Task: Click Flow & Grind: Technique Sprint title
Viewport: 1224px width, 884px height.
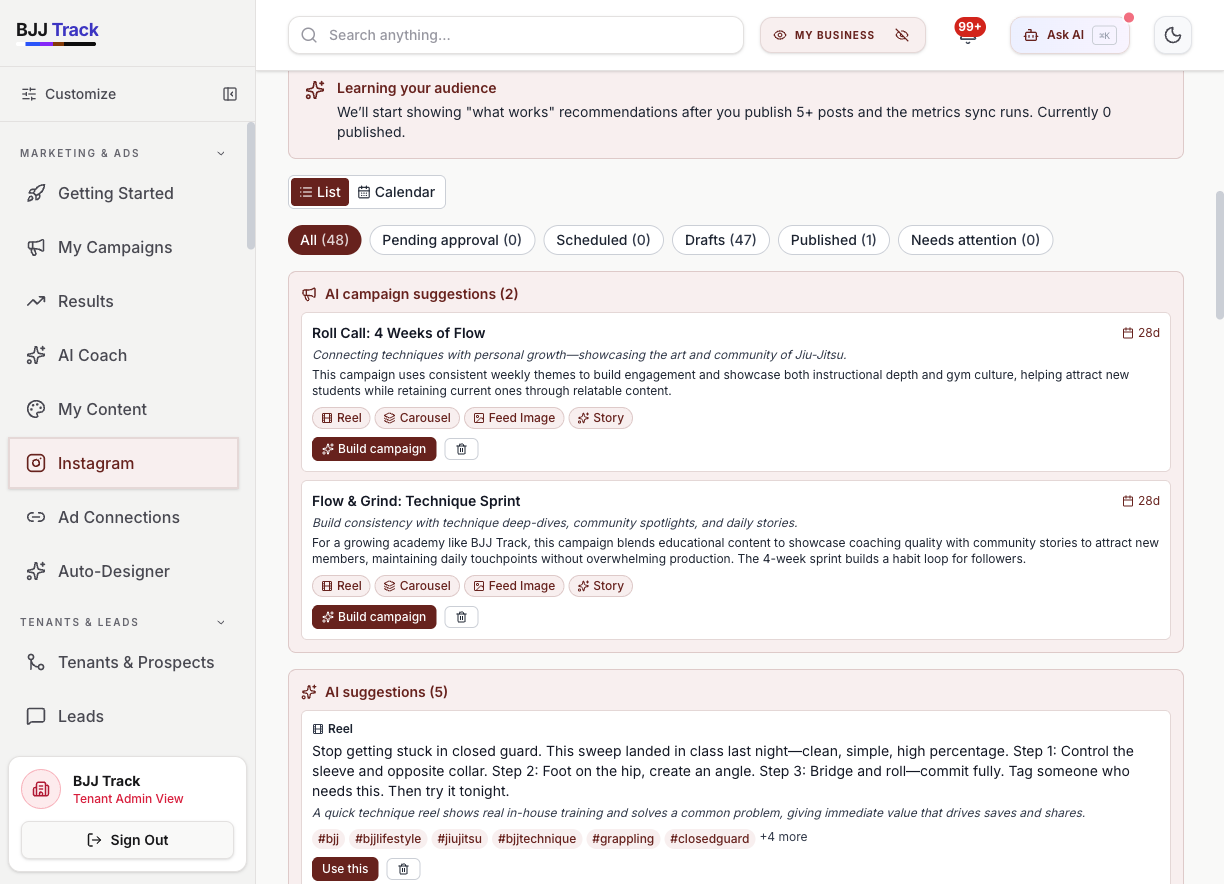Action: (416, 501)
